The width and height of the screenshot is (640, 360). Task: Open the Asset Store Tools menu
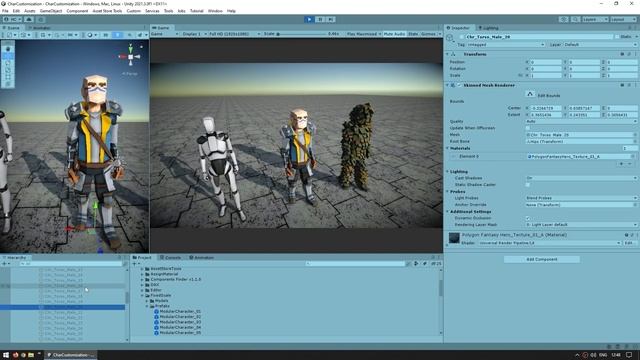[x=107, y=11]
